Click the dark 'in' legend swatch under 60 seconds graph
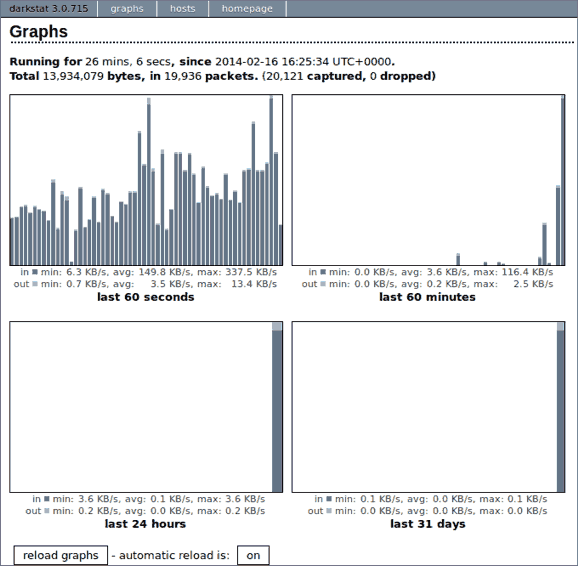The width and height of the screenshot is (578, 566). click(35, 272)
